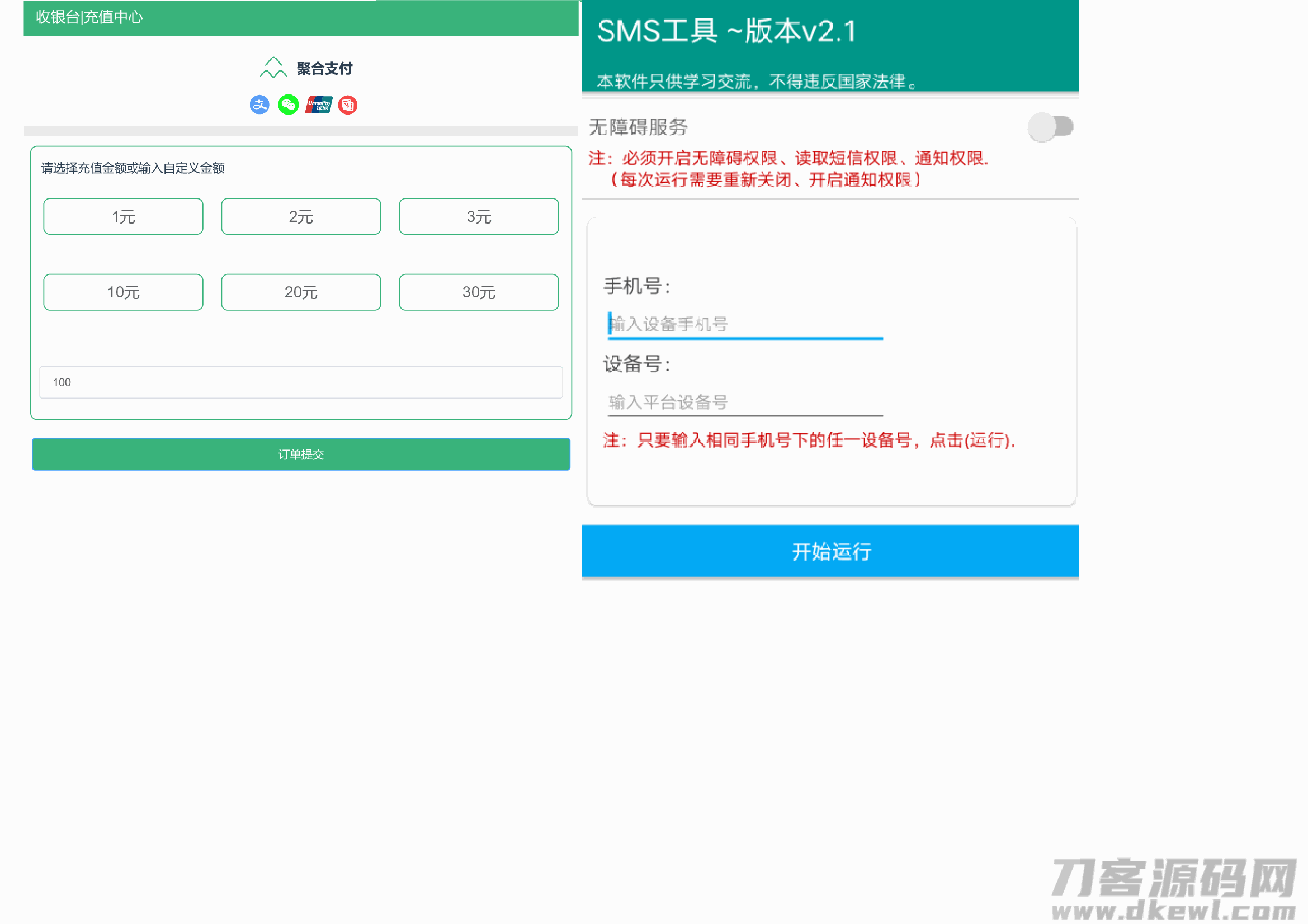The width and height of the screenshot is (1308, 924).
Task: Choose the 10元 amount option
Action: (123, 292)
